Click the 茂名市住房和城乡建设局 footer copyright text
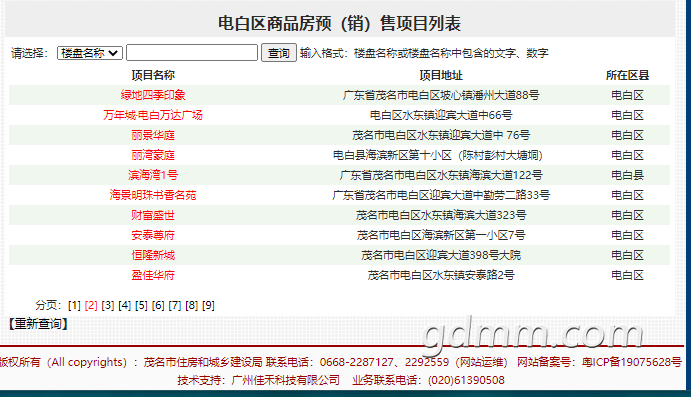This screenshot has height=397, width=691. [203, 362]
